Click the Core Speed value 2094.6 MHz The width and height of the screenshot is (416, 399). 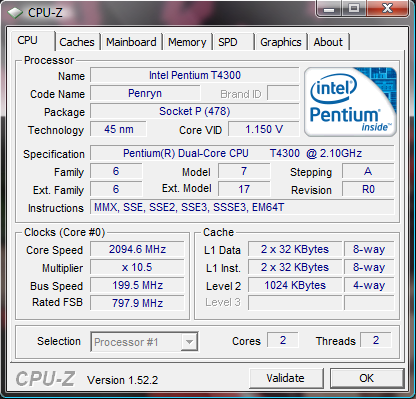[137, 249]
